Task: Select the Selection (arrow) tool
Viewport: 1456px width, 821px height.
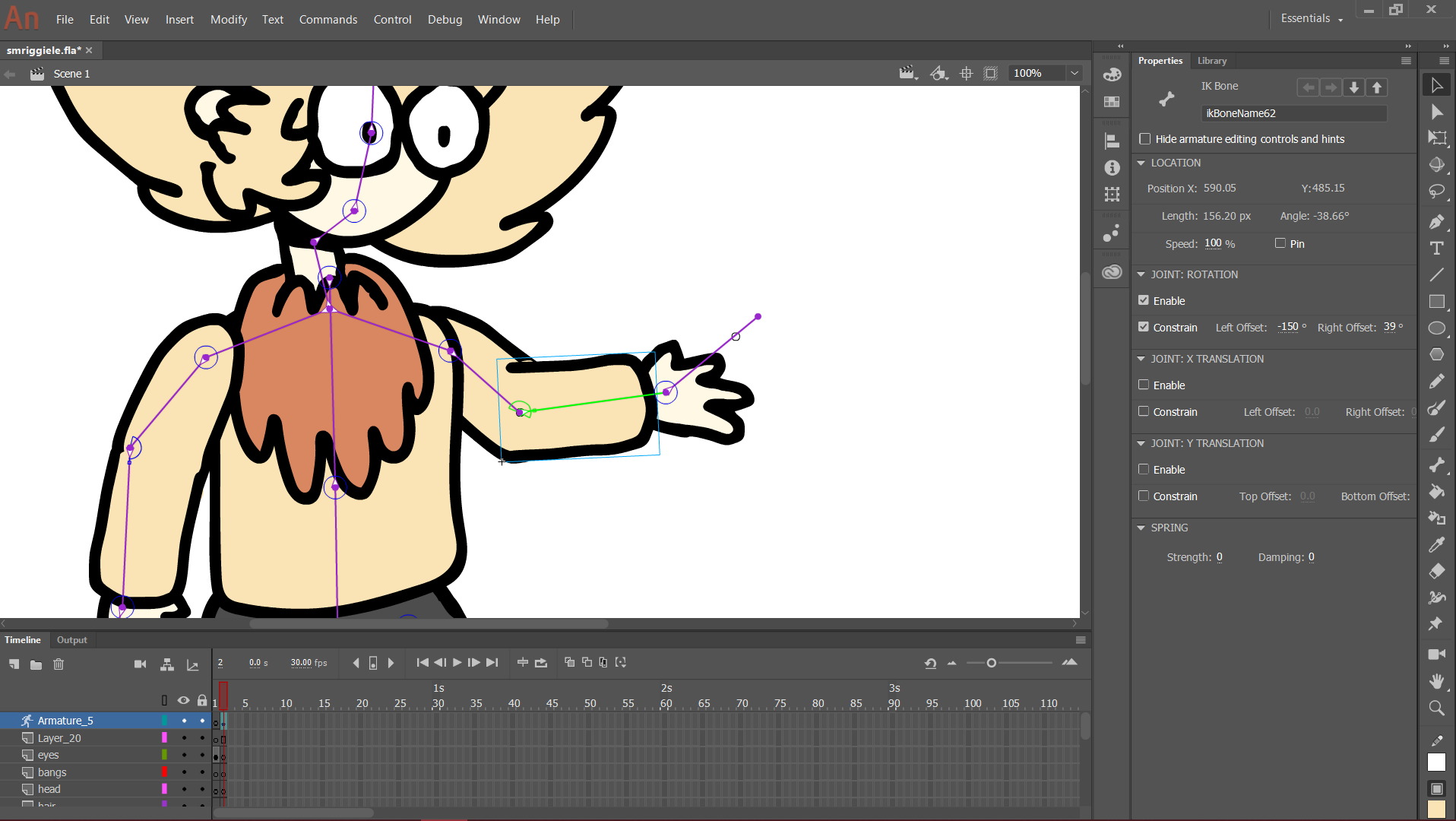Action: click(x=1436, y=85)
